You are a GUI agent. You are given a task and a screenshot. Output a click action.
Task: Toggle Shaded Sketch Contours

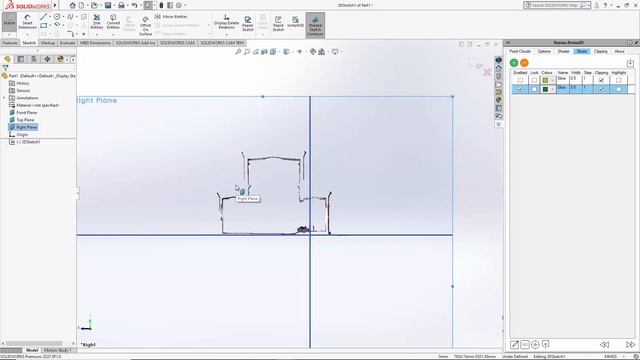(315, 25)
